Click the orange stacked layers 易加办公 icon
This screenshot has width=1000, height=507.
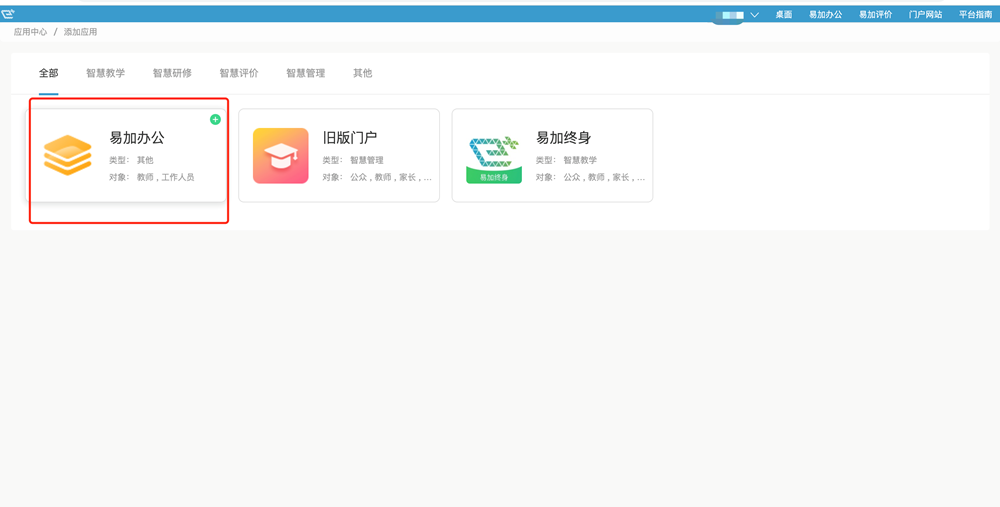point(68,156)
